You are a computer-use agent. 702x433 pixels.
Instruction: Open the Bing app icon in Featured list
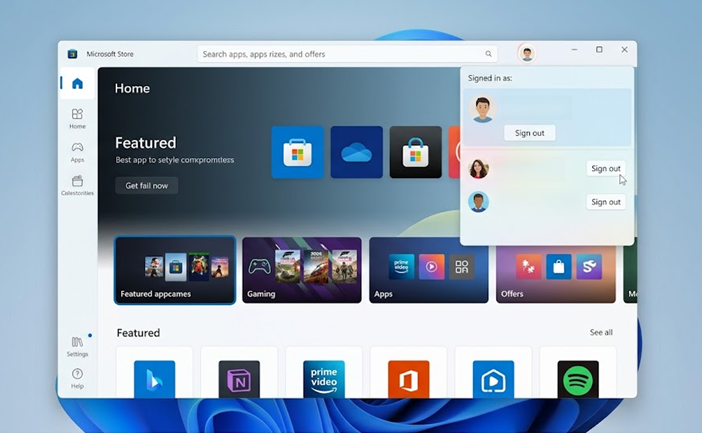[x=154, y=379]
